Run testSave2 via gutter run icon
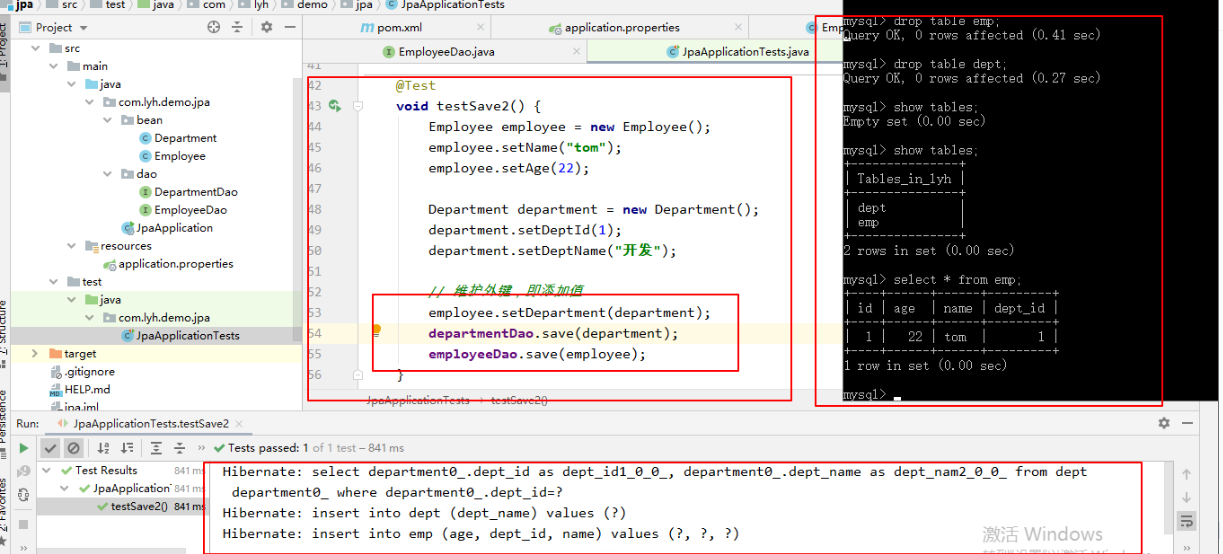This screenshot has height=554, width=1223. (335, 105)
